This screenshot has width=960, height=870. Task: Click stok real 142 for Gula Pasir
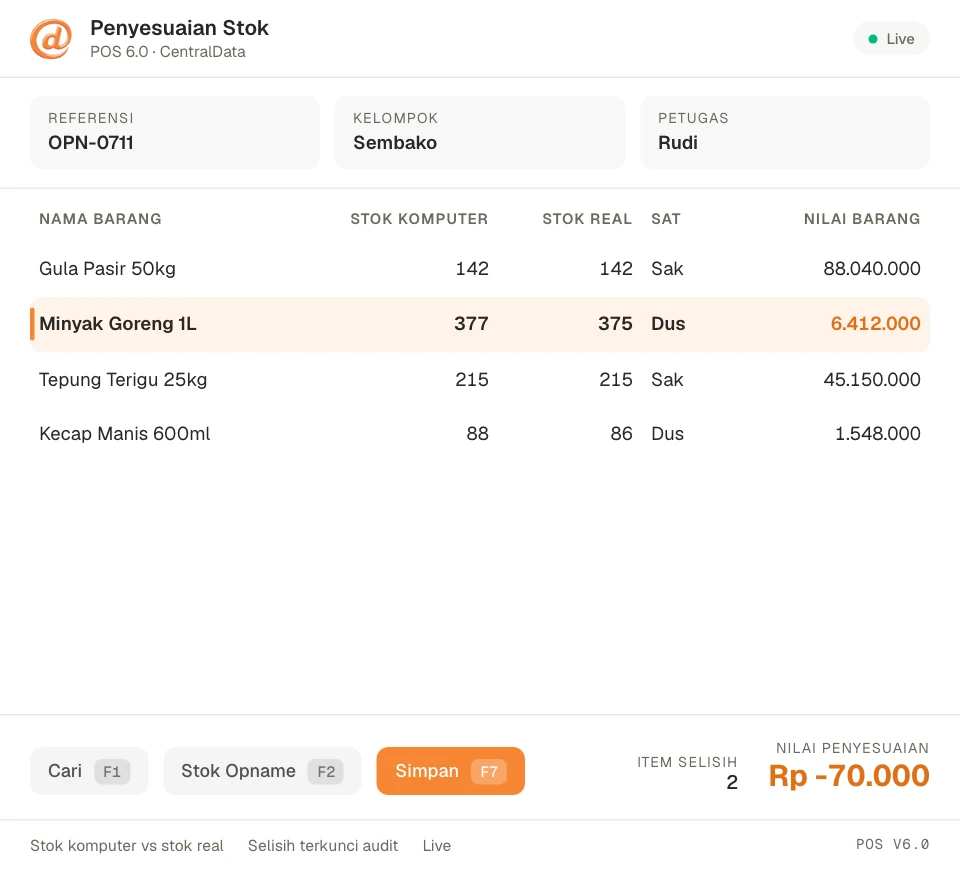(616, 268)
